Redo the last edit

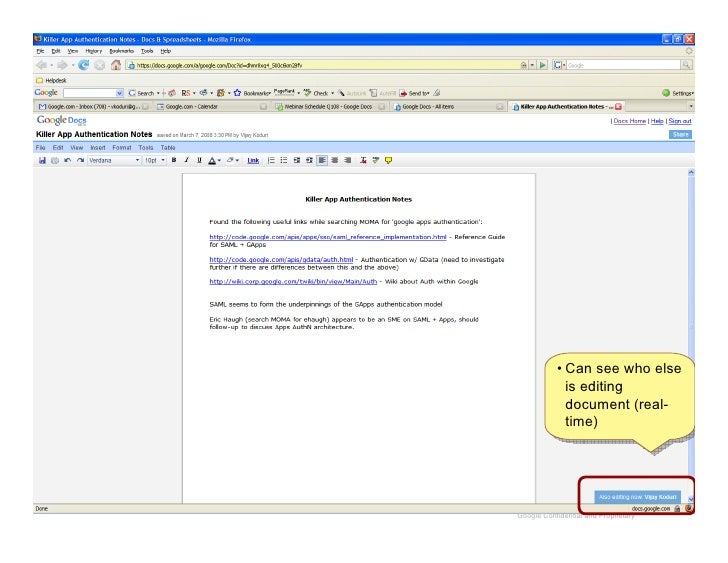click(x=80, y=161)
